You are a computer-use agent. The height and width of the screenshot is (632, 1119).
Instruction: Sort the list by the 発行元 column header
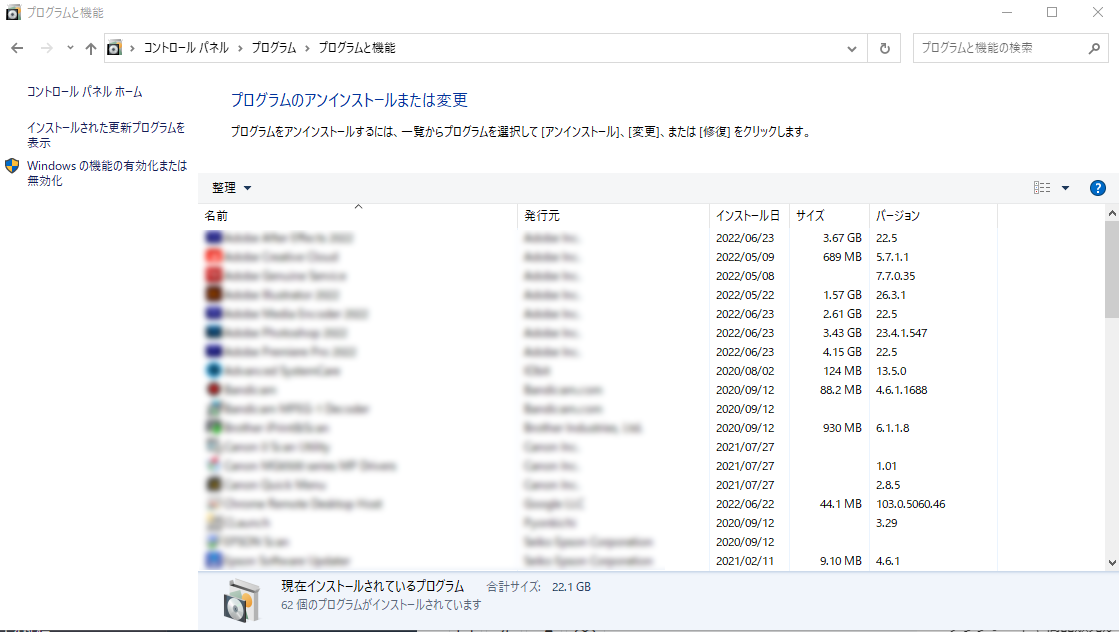tap(613, 215)
